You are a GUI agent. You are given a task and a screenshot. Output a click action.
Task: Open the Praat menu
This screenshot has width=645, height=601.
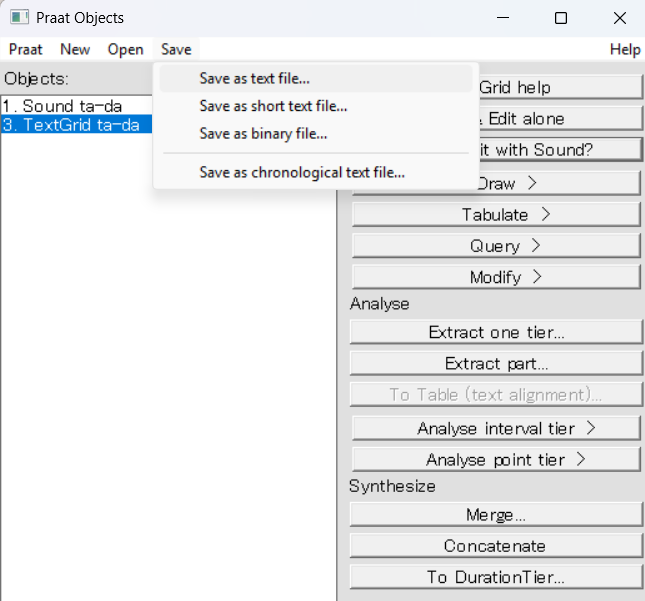click(x=26, y=49)
